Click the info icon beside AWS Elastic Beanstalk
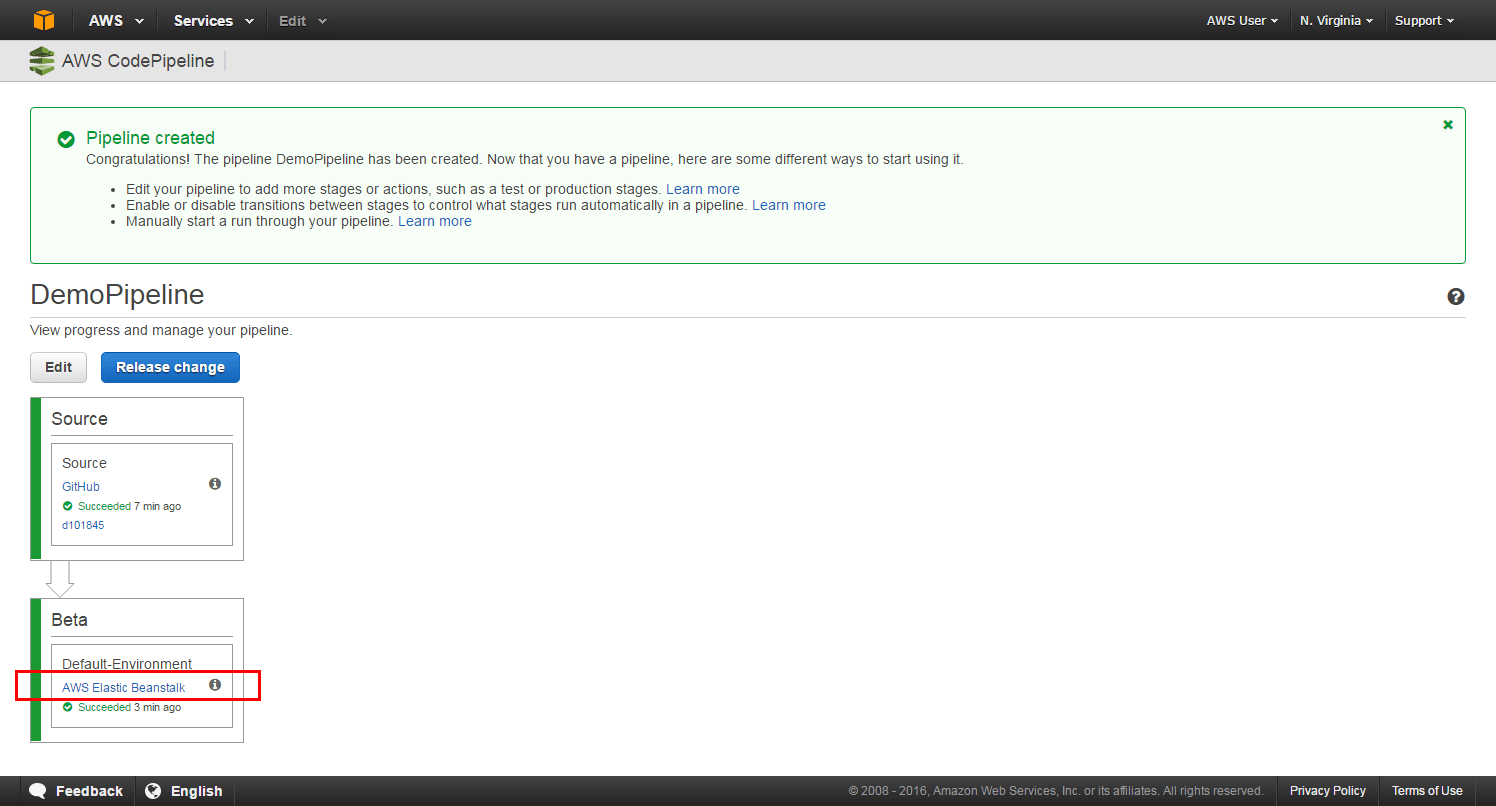1496x806 pixels. (x=215, y=685)
